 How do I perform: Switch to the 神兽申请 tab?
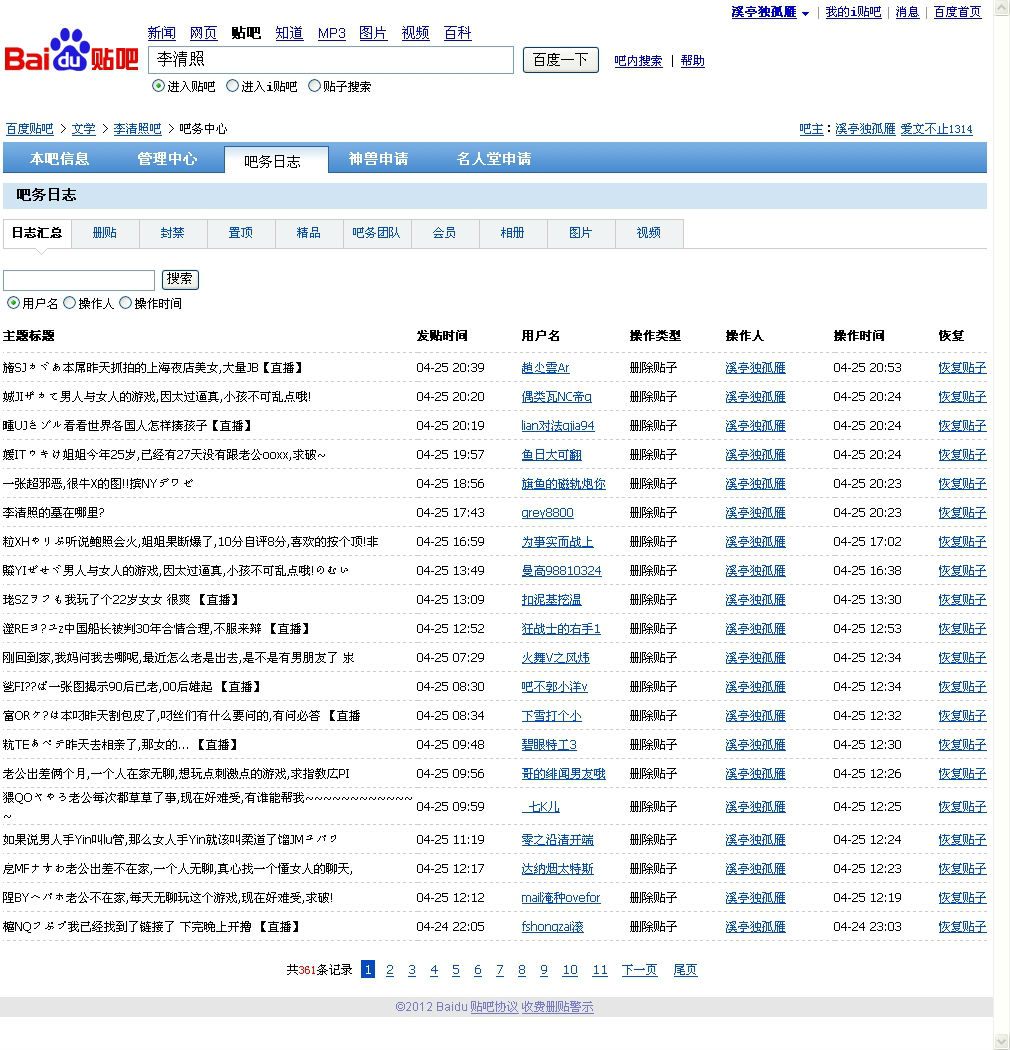pyautogui.click(x=378, y=159)
